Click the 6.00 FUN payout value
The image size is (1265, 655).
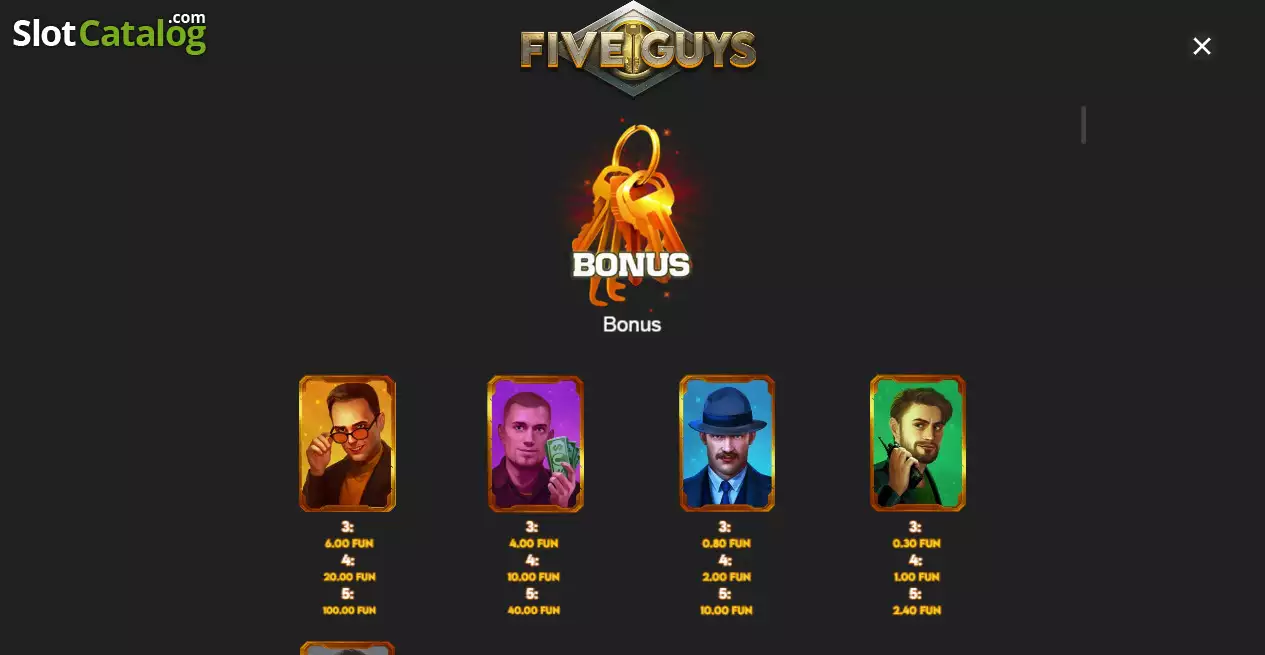pyautogui.click(x=349, y=543)
